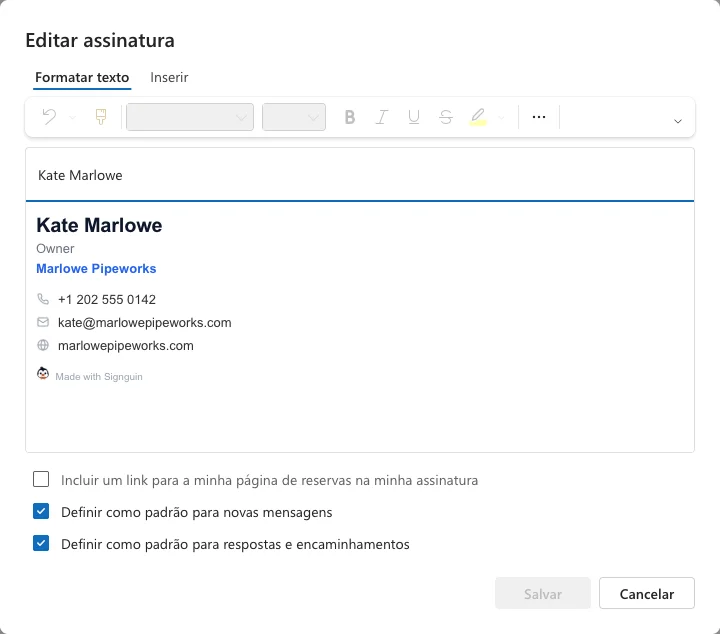Click the Made with Signguin text
Image resolution: width=720 pixels, height=634 pixels.
[x=99, y=377]
